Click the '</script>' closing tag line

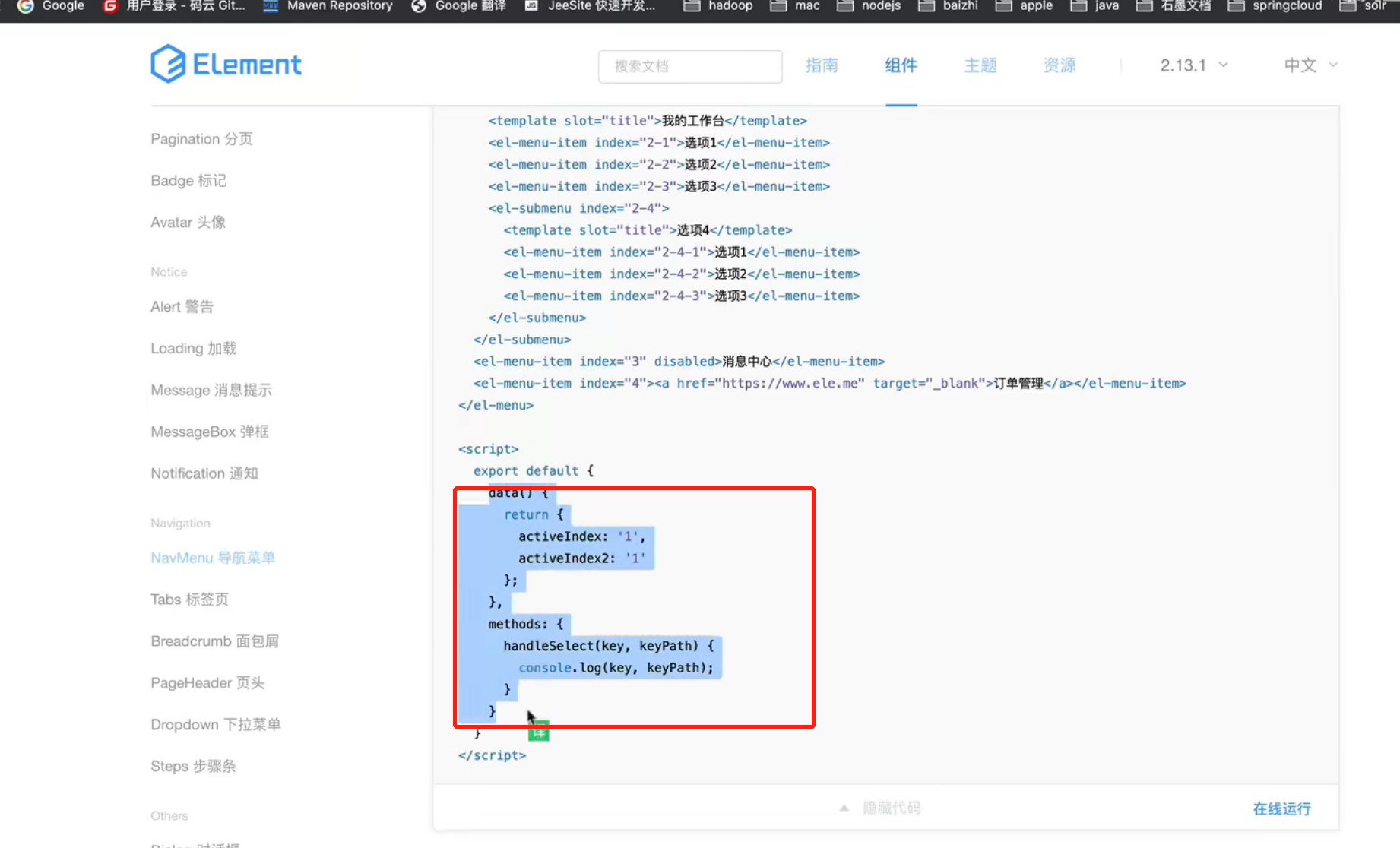click(x=492, y=755)
